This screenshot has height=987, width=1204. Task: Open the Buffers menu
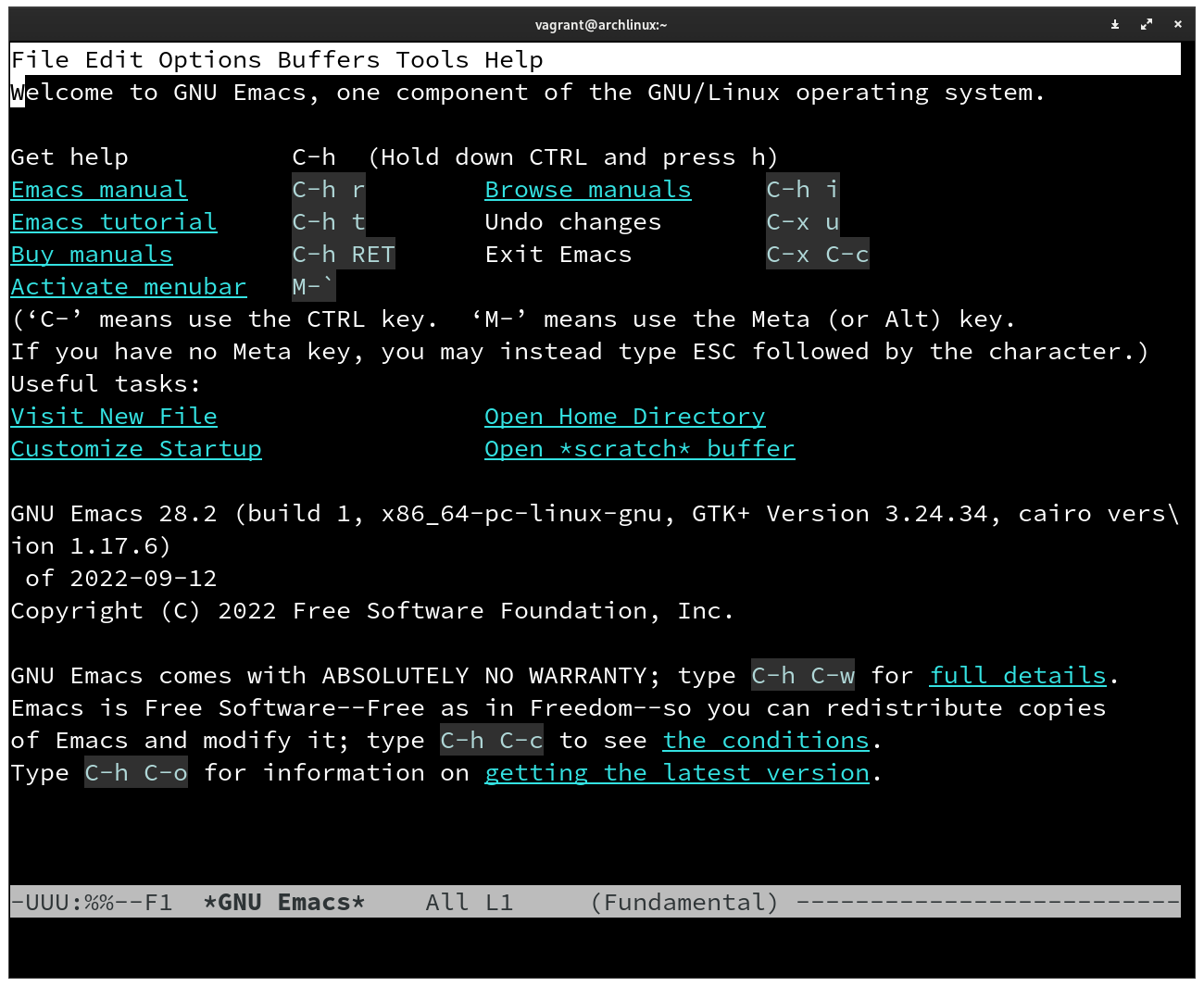pos(329,60)
